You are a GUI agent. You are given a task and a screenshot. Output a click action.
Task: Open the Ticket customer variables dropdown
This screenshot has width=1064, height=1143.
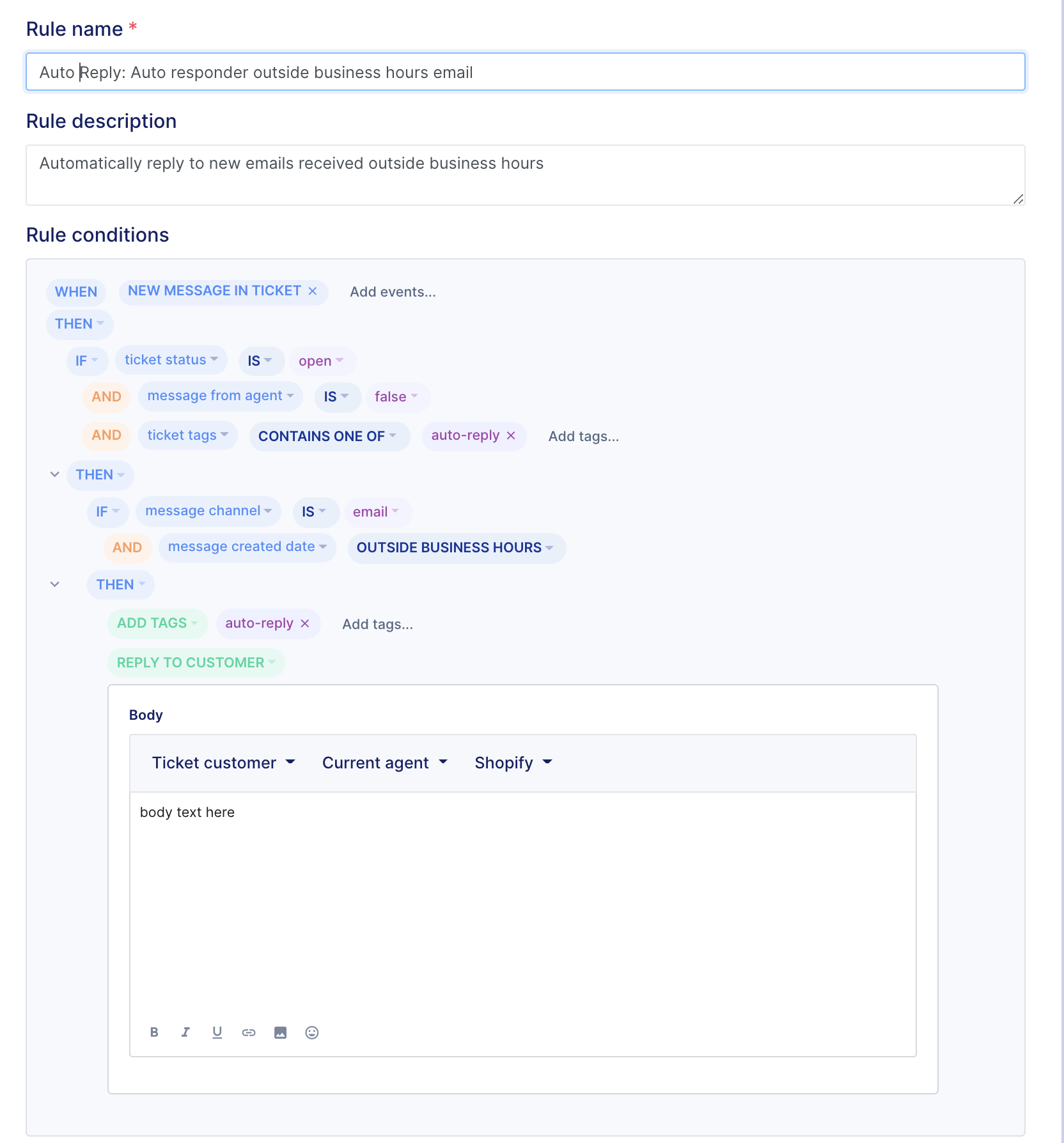point(223,763)
